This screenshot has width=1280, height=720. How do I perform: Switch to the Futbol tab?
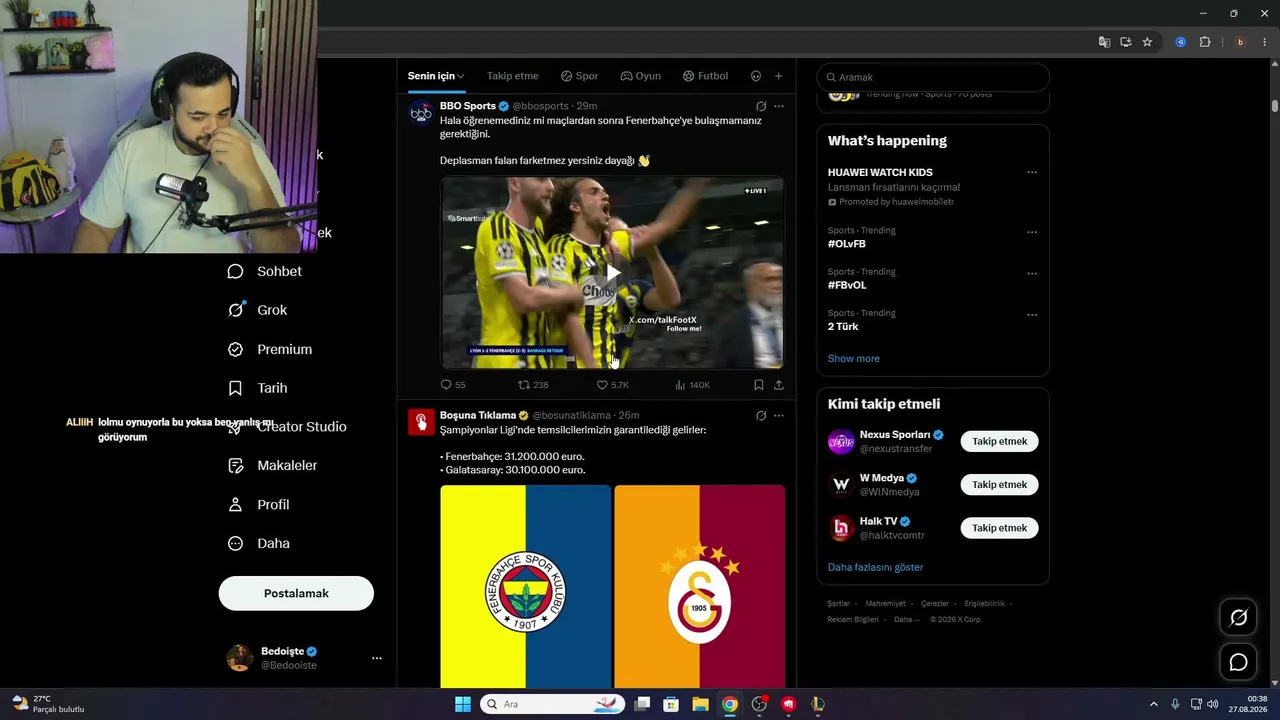(x=705, y=76)
